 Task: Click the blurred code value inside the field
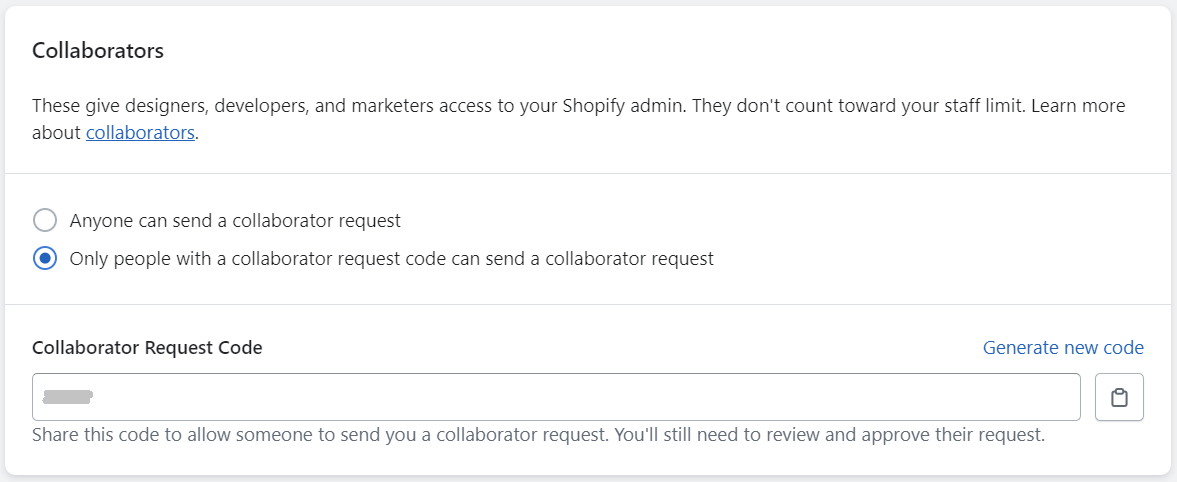coord(68,398)
